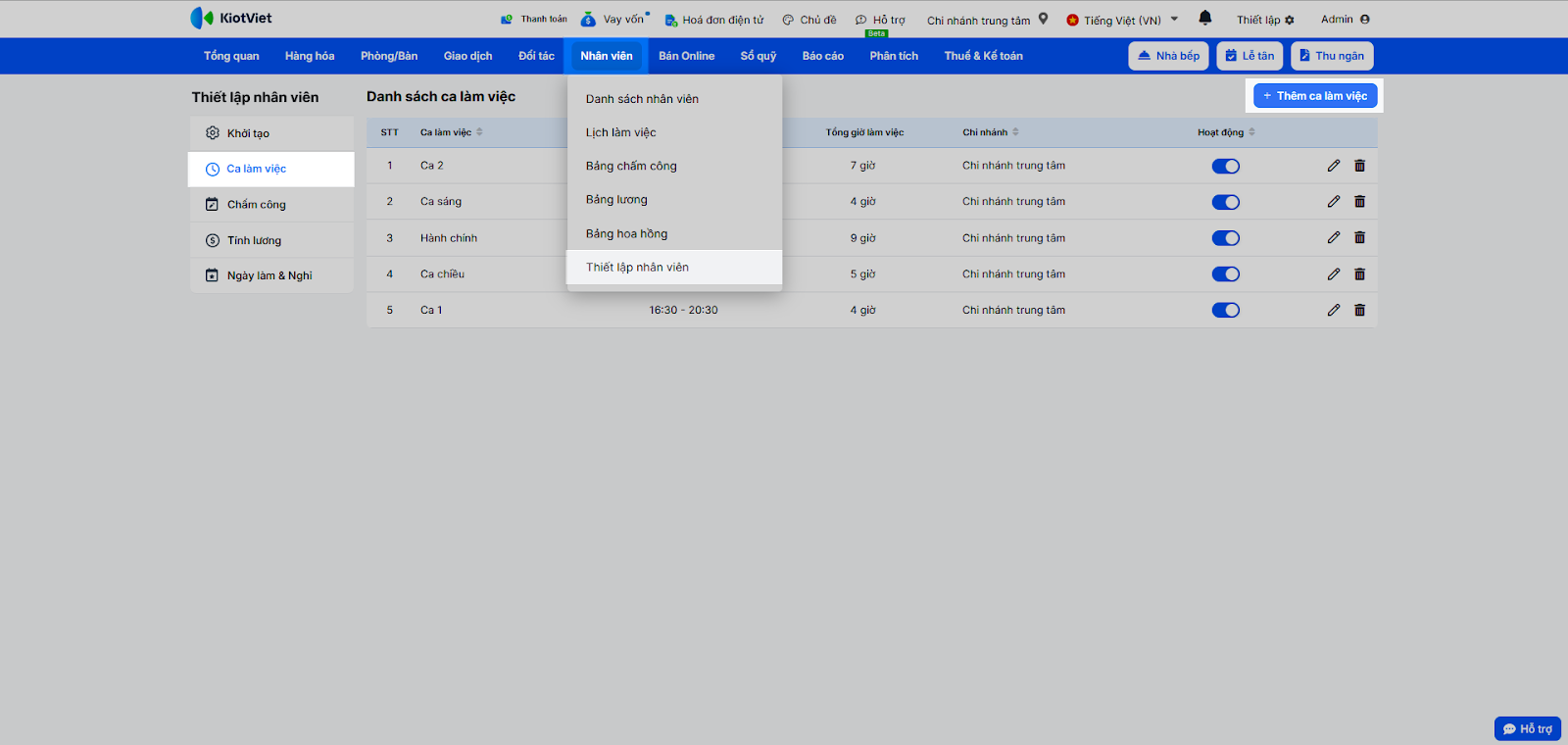
Task: Edit shift Ca 1 with pencil icon
Action: [1334, 310]
